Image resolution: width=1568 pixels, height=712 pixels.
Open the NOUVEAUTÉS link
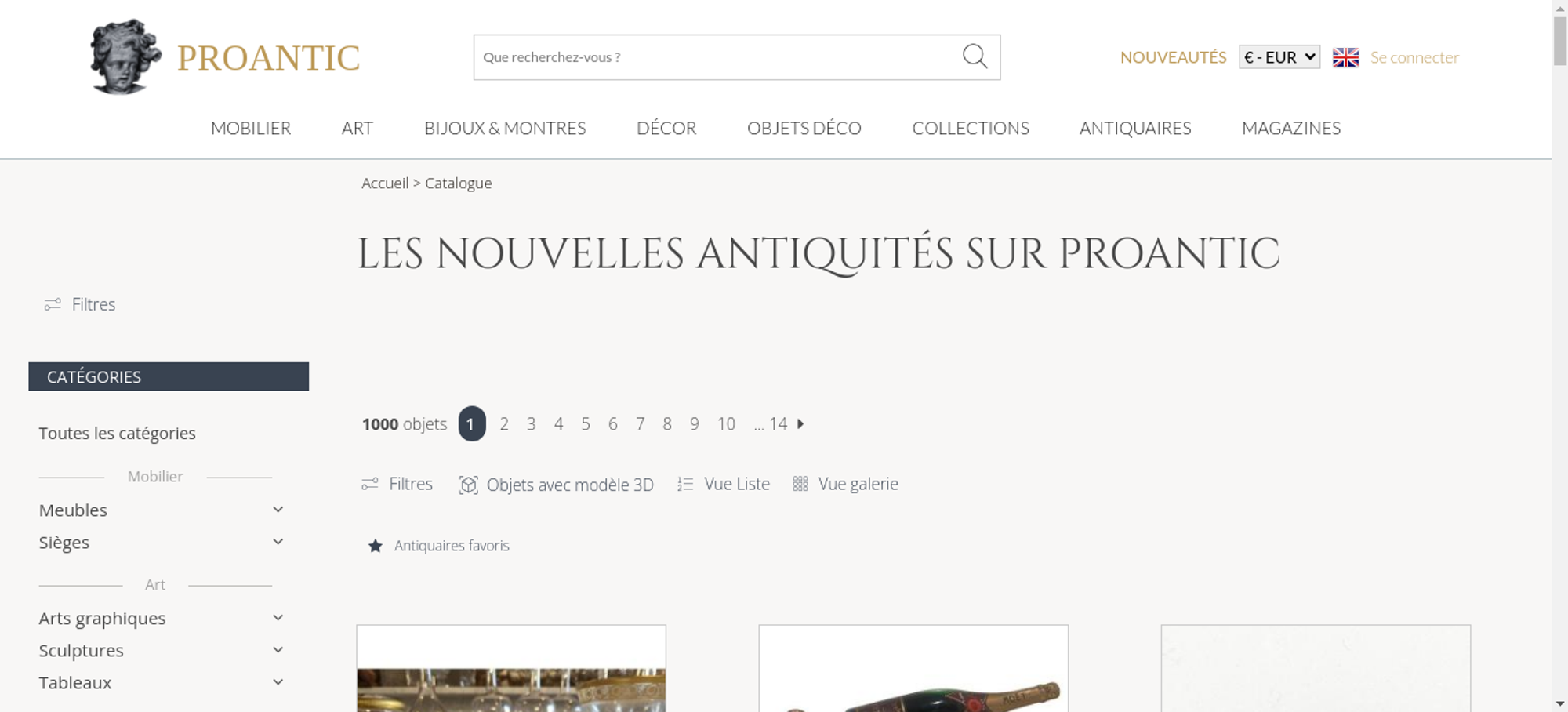pyautogui.click(x=1173, y=57)
